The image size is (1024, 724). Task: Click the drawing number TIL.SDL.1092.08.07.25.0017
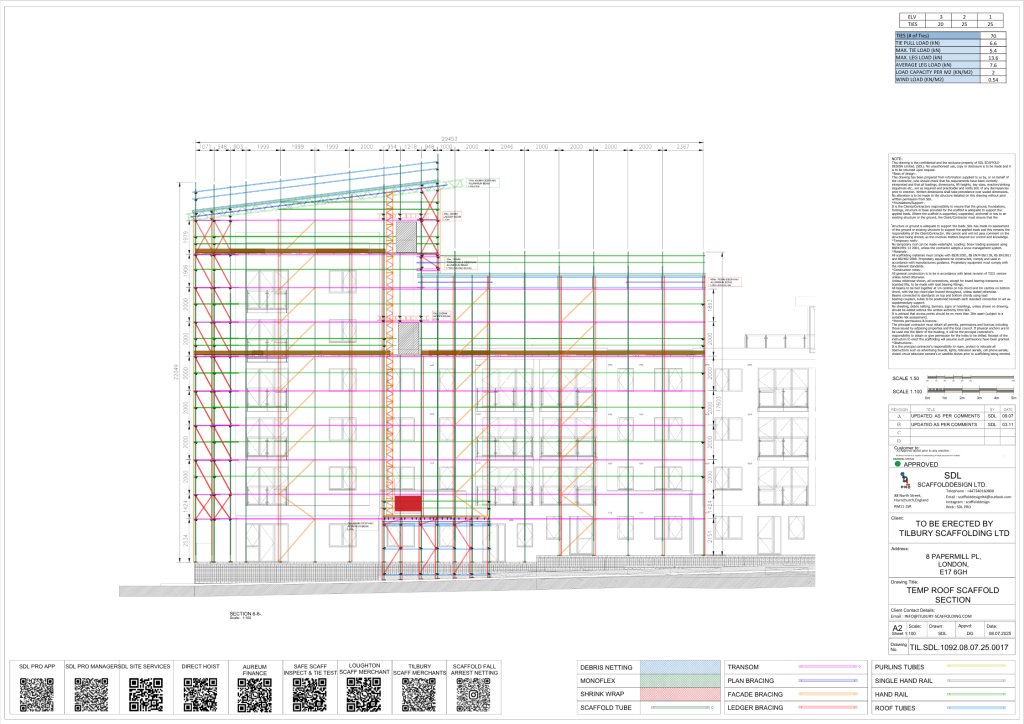[959, 647]
